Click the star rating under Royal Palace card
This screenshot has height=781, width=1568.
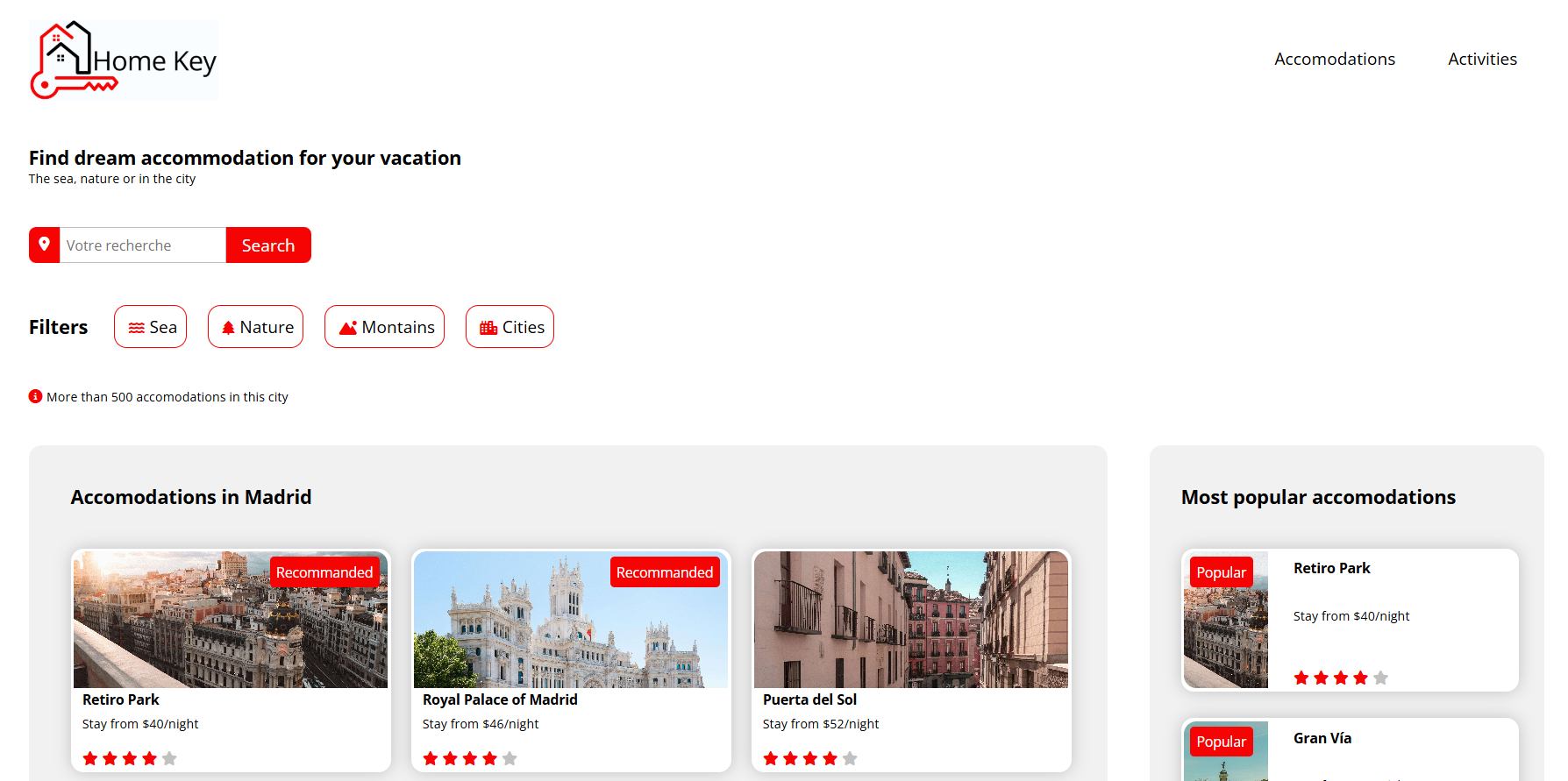[x=470, y=758]
